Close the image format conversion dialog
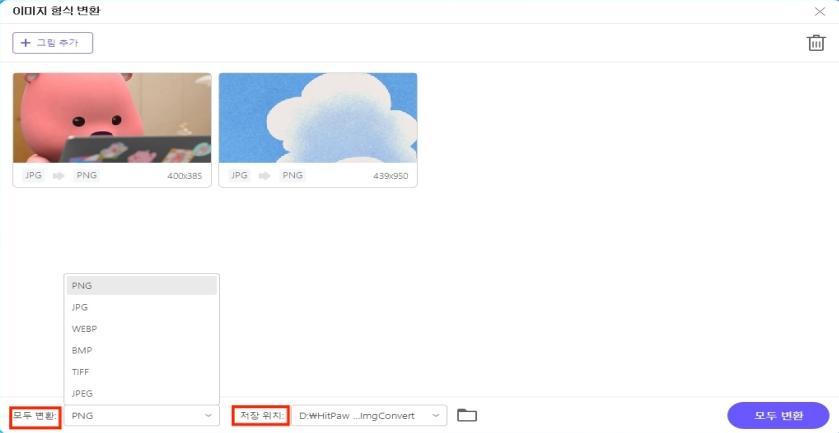This screenshot has width=839, height=433. (819, 11)
